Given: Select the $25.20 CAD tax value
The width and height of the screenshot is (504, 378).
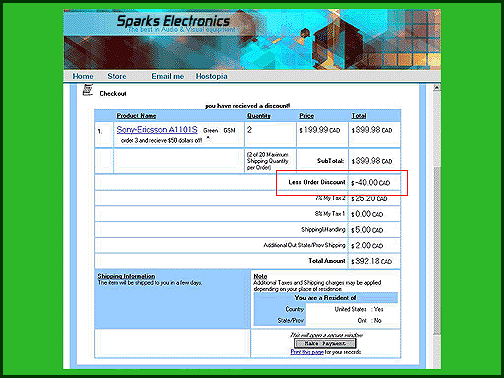Looking at the screenshot, I should pyautogui.click(x=369, y=199).
